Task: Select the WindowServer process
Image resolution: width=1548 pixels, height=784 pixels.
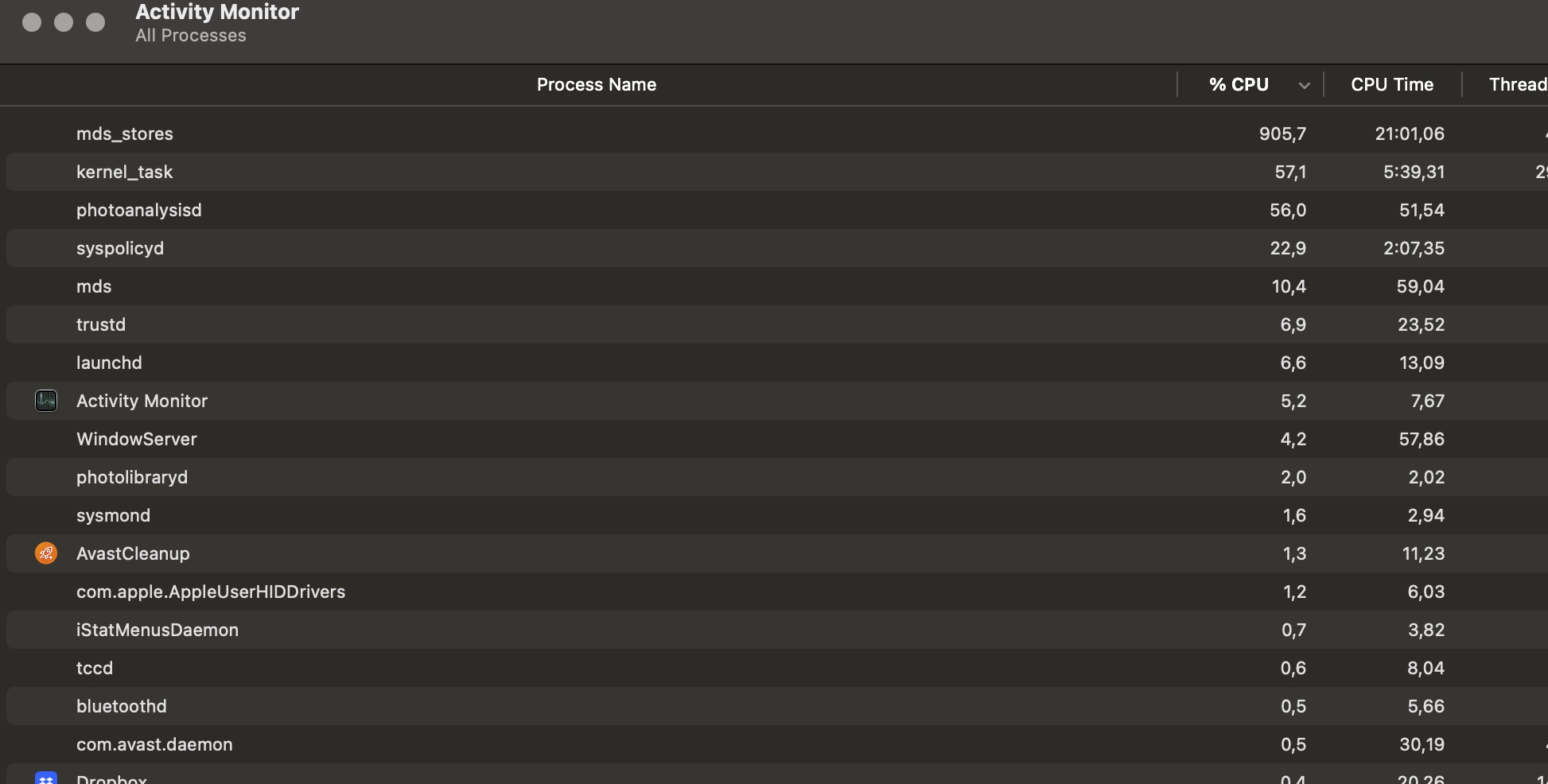Action: pos(137,439)
